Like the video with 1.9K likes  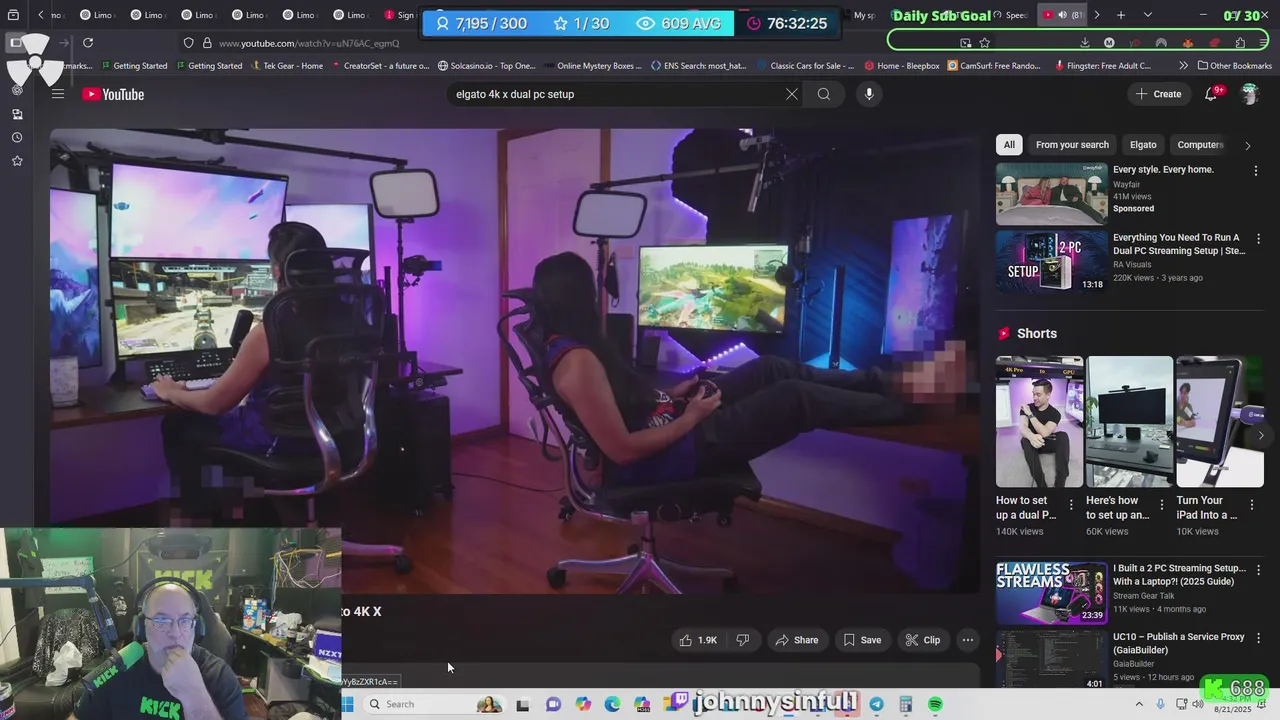(698, 640)
